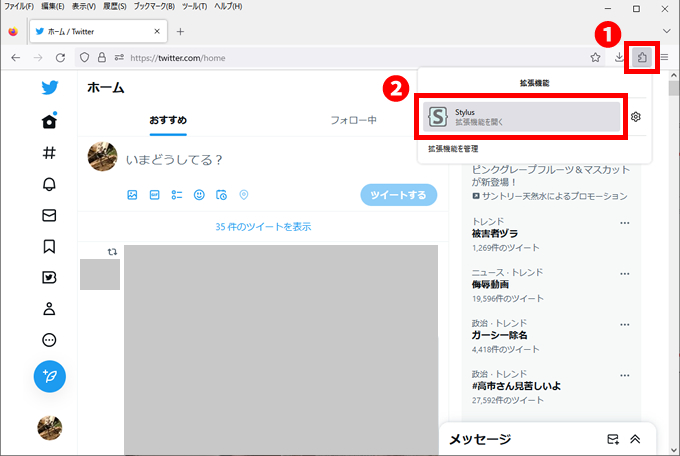Viewport: 680px width, 456px height.
Task: Open the ツール(T) menu
Action: point(194,7)
